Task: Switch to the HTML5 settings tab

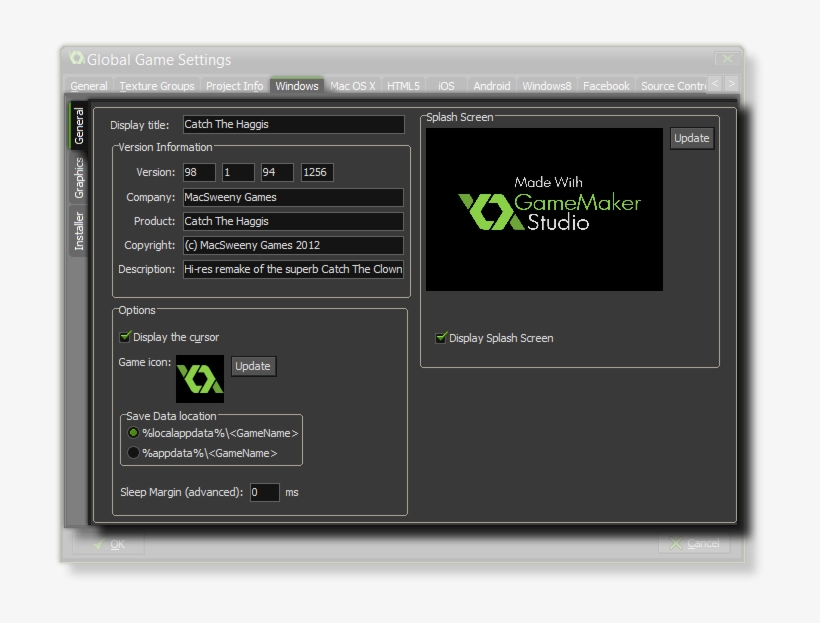Action: click(403, 86)
